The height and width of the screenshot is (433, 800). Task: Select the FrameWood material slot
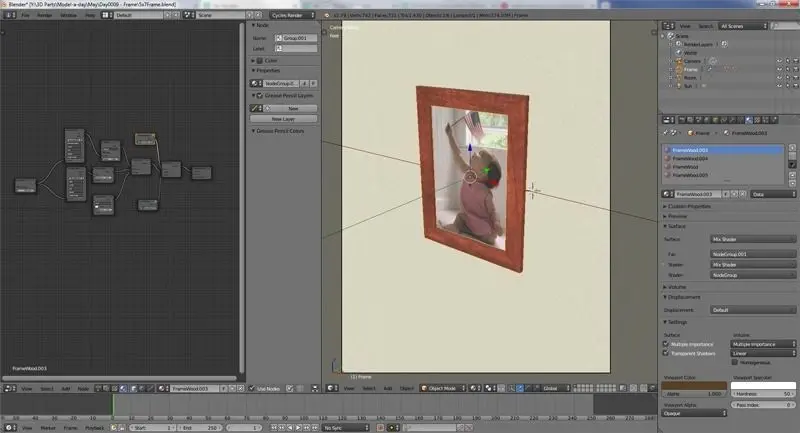723,167
